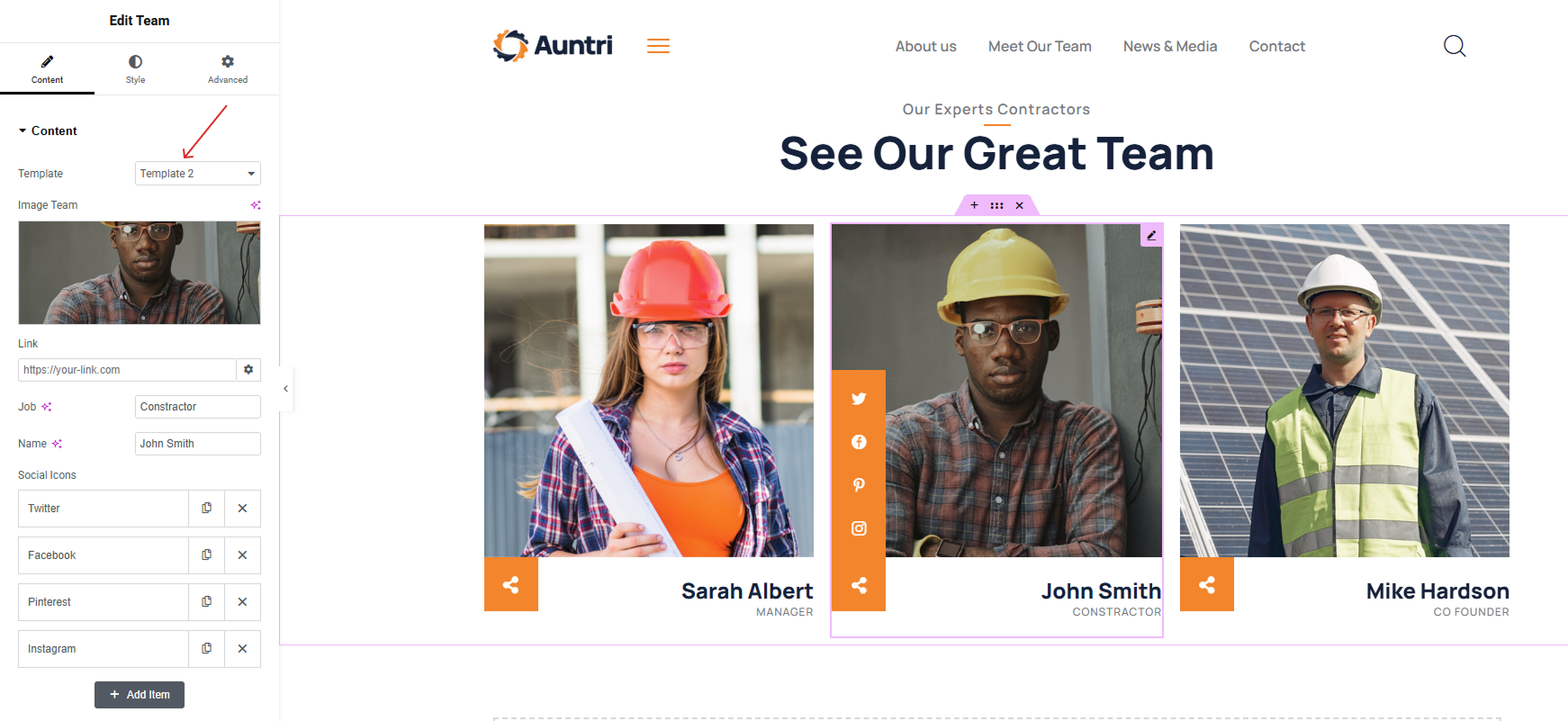Remove the Pinterest social item

(x=242, y=602)
